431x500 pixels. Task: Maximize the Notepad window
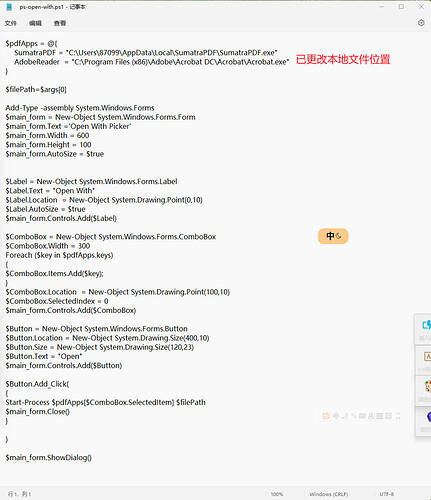point(401,7)
